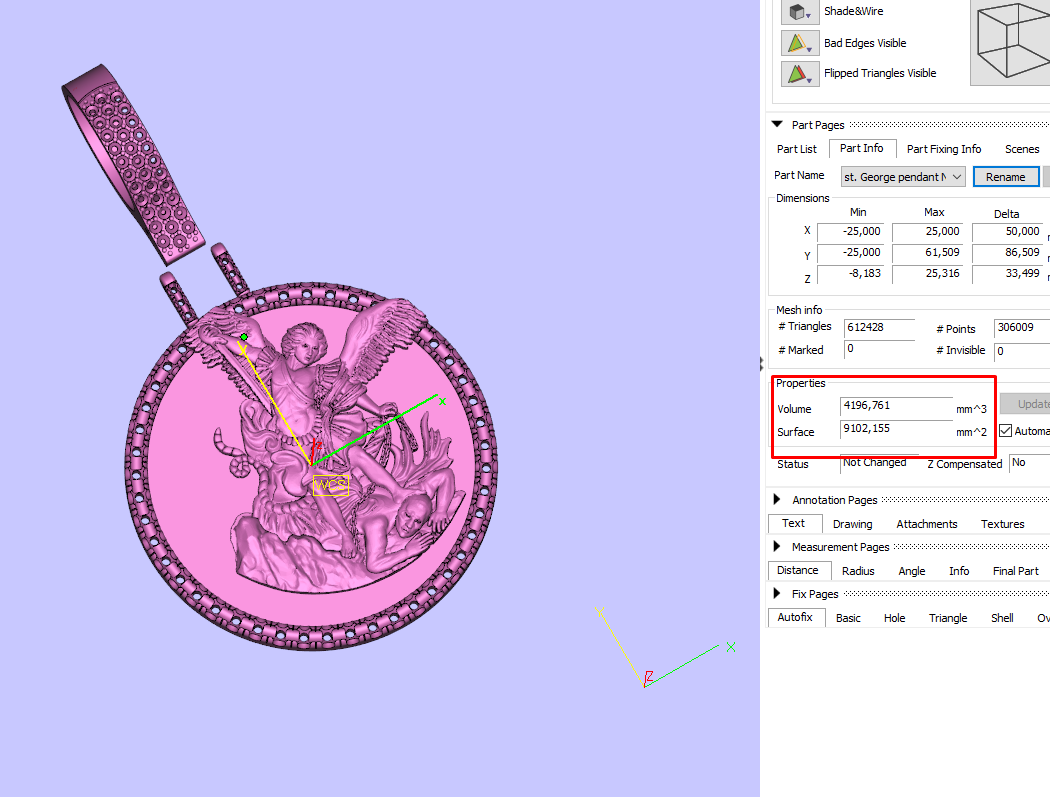Viewport: 1050px width, 797px height.
Task: Toggle the Flipped Triangles Visible icon
Action: 800,73
